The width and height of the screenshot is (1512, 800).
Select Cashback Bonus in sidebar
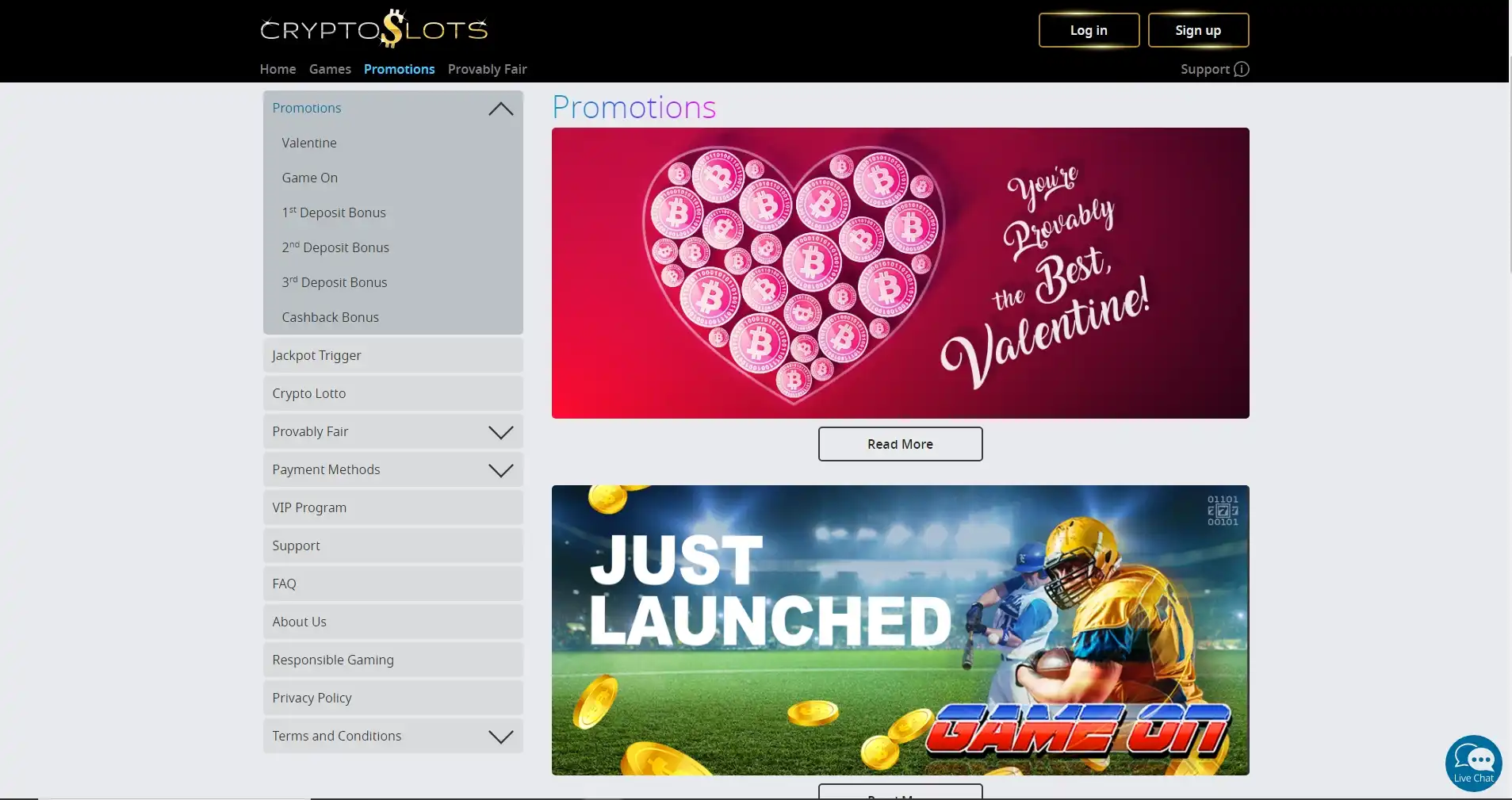(330, 317)
